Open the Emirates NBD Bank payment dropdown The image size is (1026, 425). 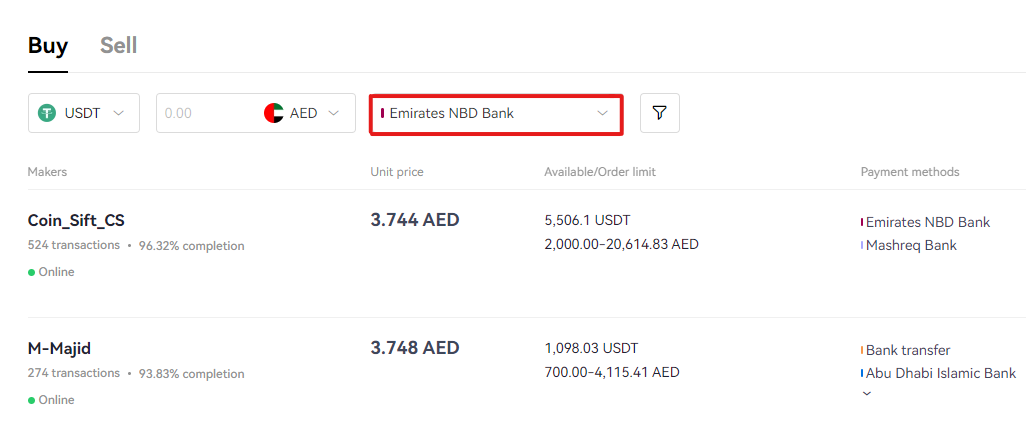click(496, 114)
